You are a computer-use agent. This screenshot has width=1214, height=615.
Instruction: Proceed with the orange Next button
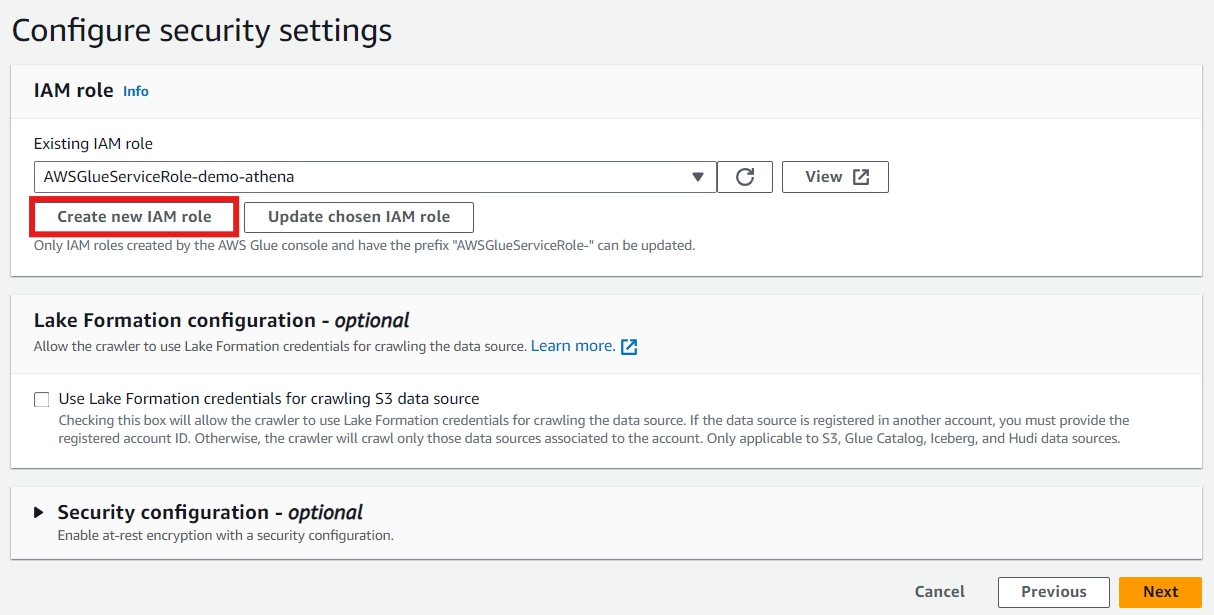point(1160,592)
